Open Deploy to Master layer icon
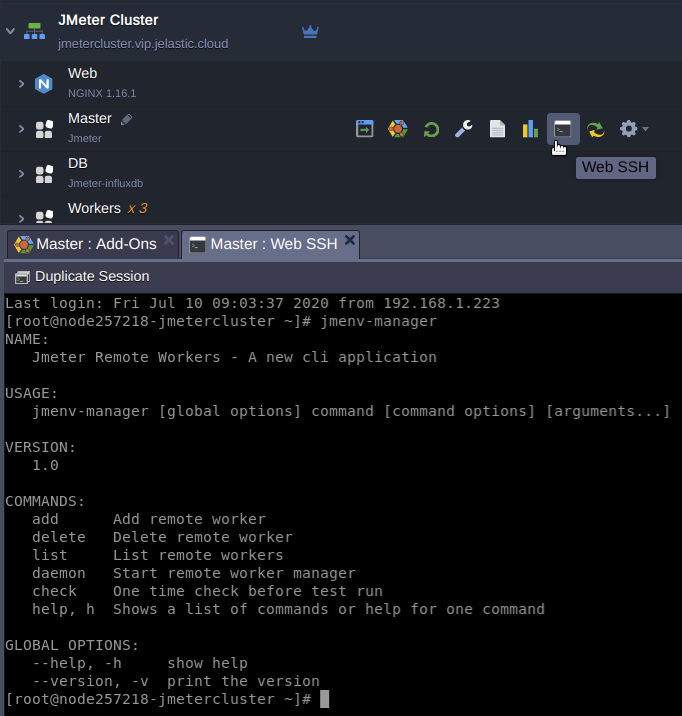The width and height of the screenshot is (682, 716). point(364,129)
